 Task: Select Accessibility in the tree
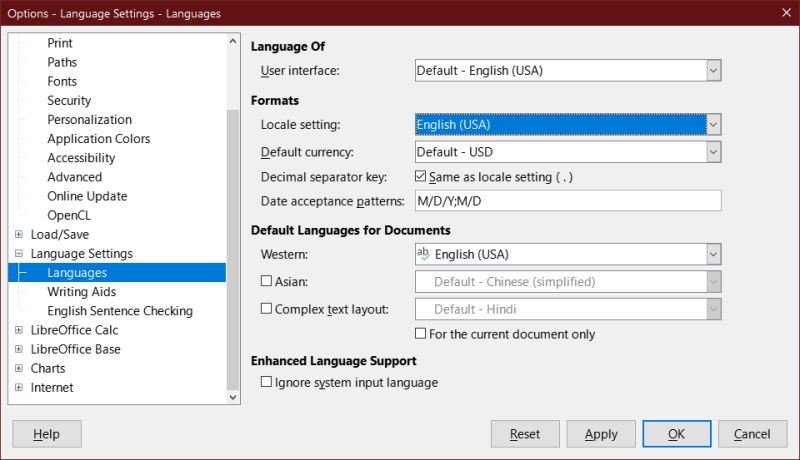point(81,158)
